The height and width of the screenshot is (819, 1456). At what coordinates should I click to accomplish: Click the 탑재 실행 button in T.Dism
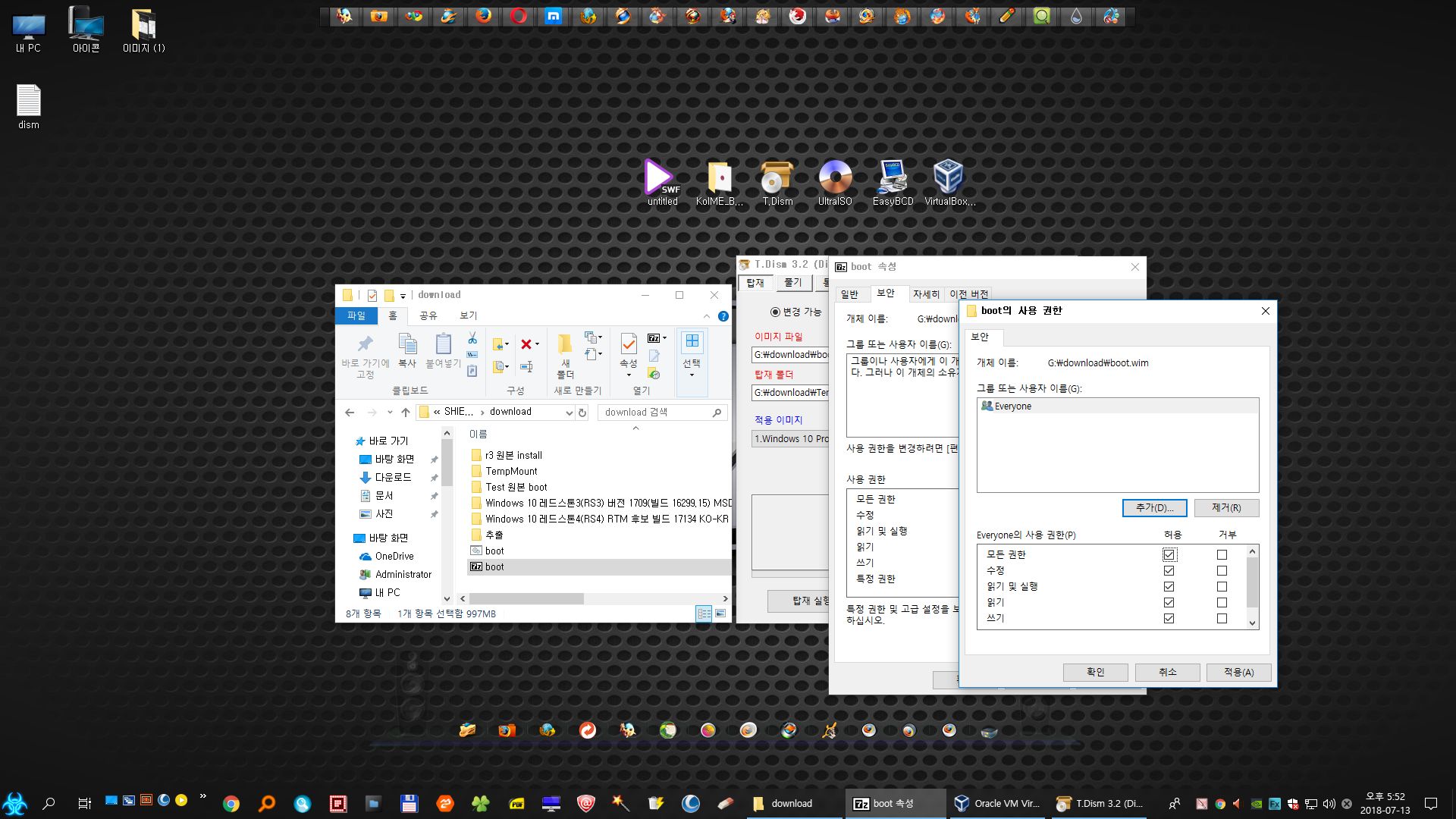[x=800, y=601]
